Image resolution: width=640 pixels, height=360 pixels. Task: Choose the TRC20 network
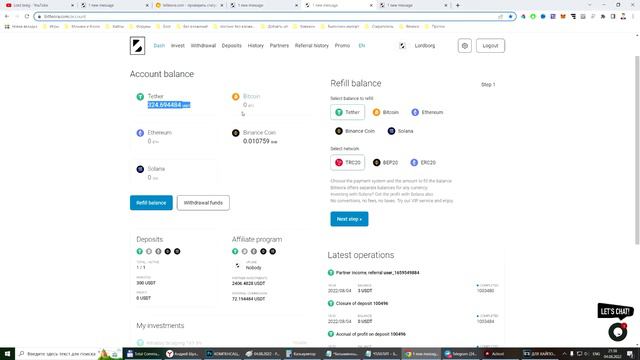(x=347, y=162)
